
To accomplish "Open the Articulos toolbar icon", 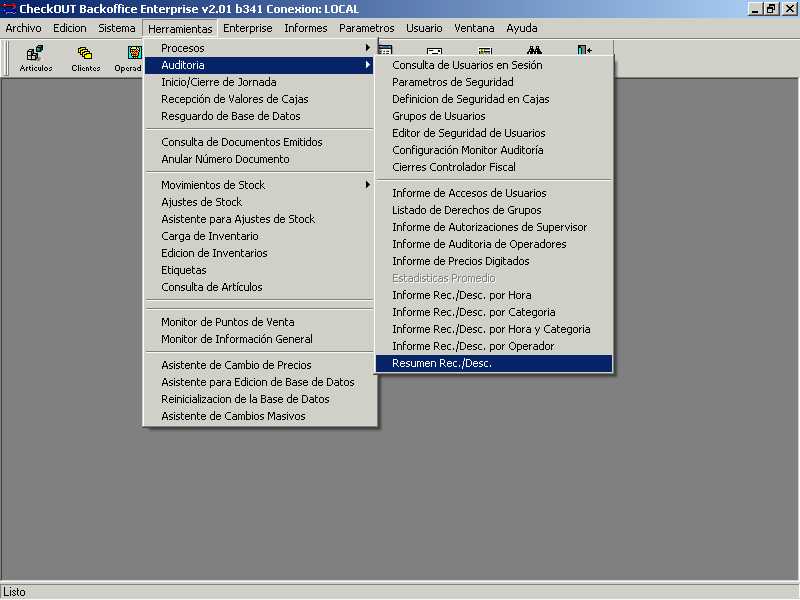I will (36, 58).
